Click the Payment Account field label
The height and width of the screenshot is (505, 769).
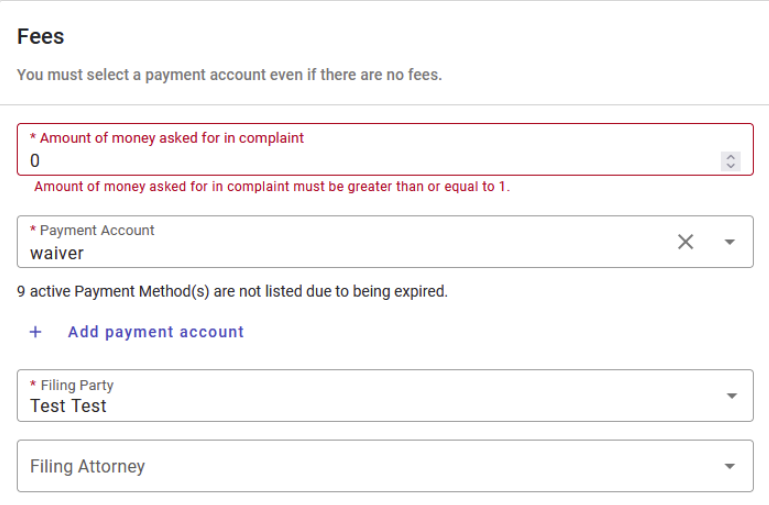click(x=97, y=230)
